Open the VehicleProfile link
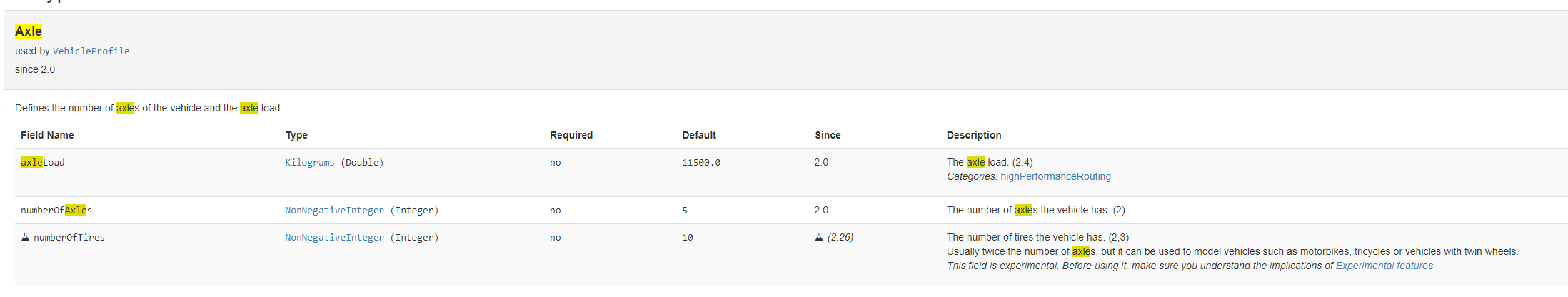Screen dimensions: 1568x297 91,51
